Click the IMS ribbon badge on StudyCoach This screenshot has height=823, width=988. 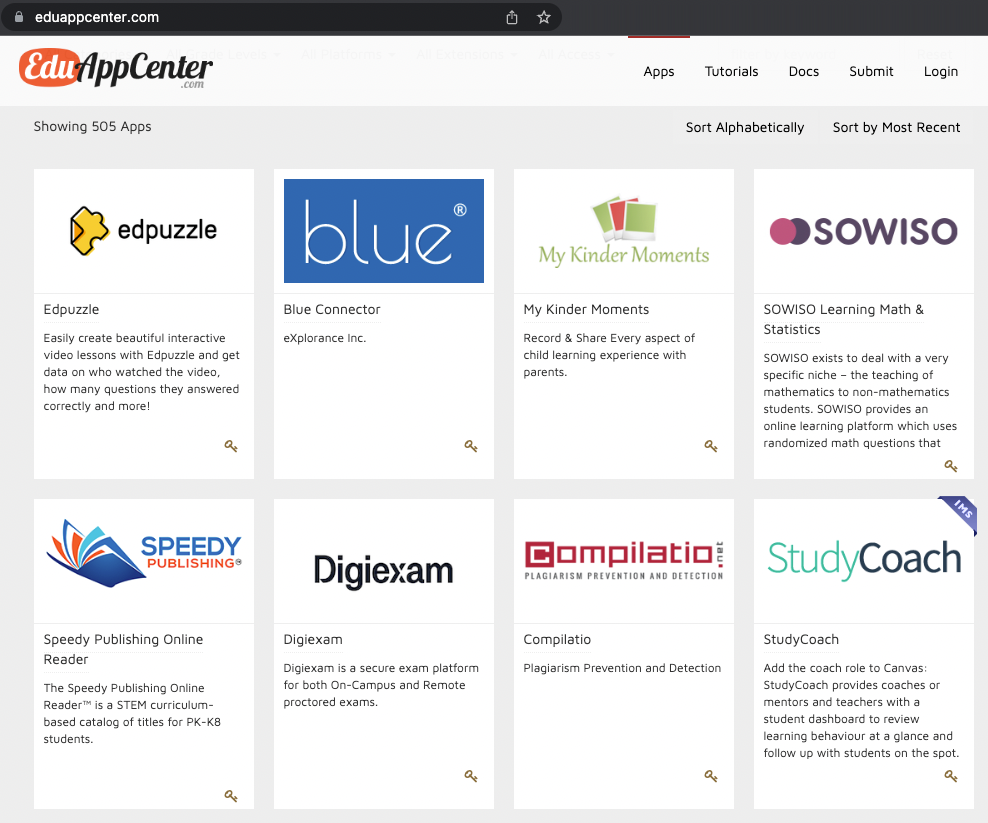[x=961, y=512]
